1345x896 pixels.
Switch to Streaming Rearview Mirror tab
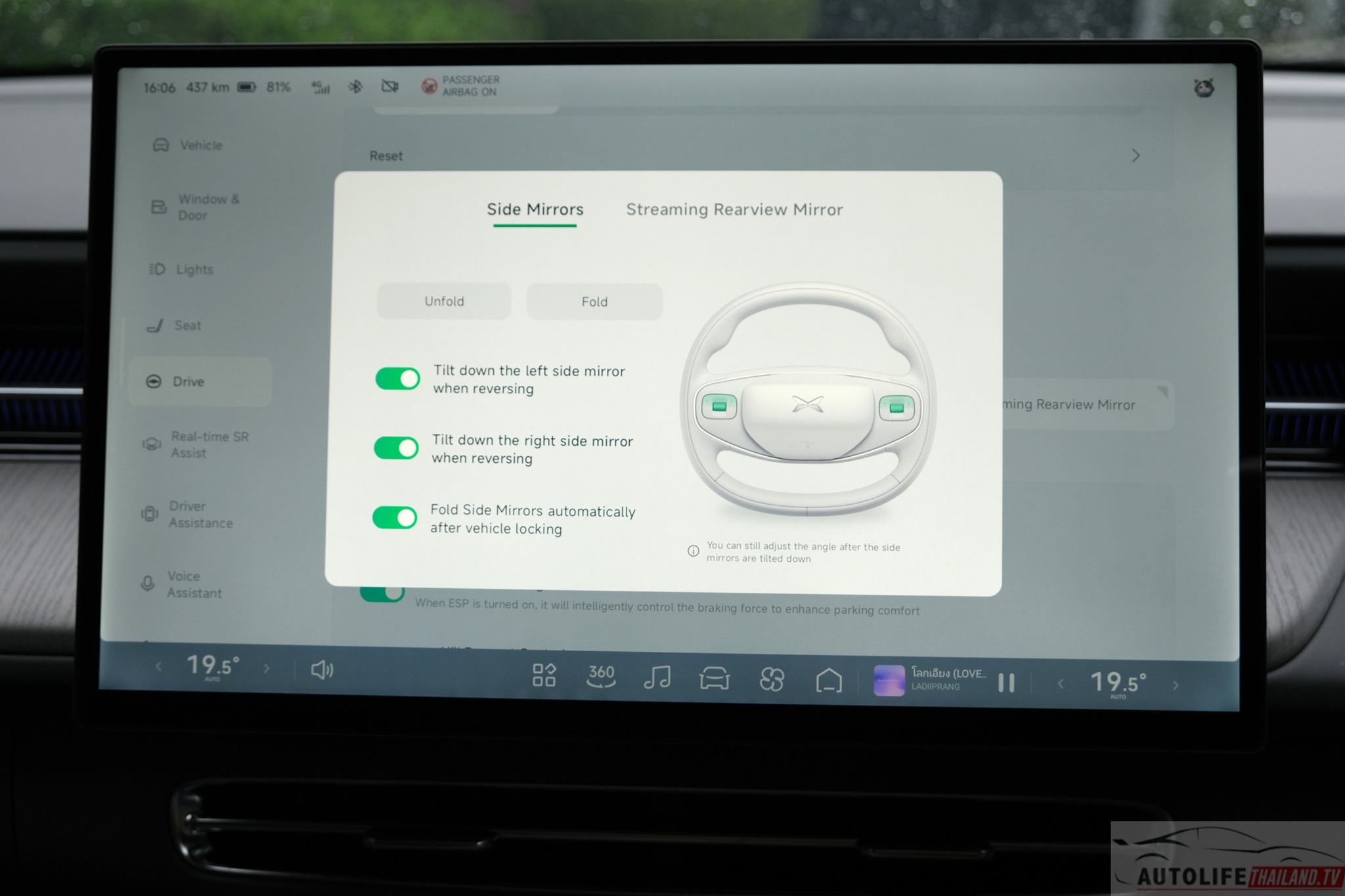[x=734, y=210]
